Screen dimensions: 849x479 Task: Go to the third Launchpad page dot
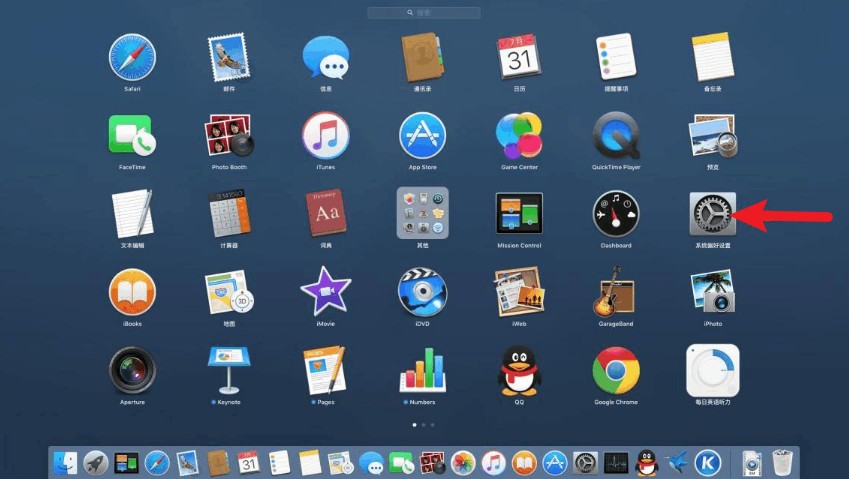(x=432, y=425)
